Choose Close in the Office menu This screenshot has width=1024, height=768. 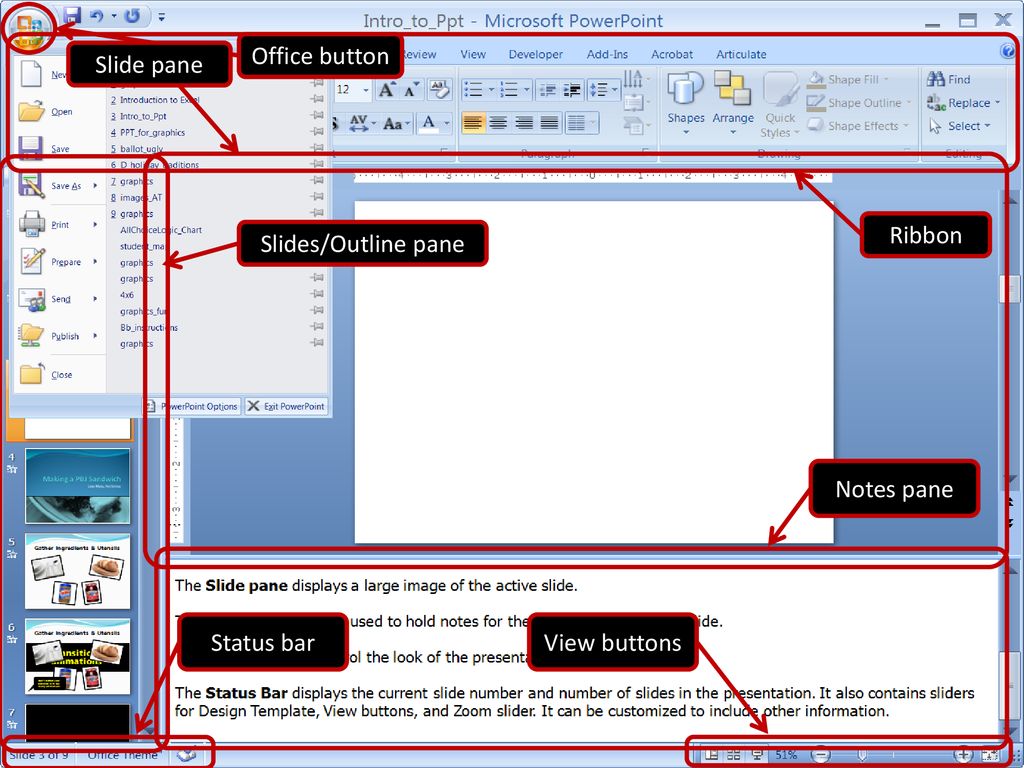click(x=59, y=374)
